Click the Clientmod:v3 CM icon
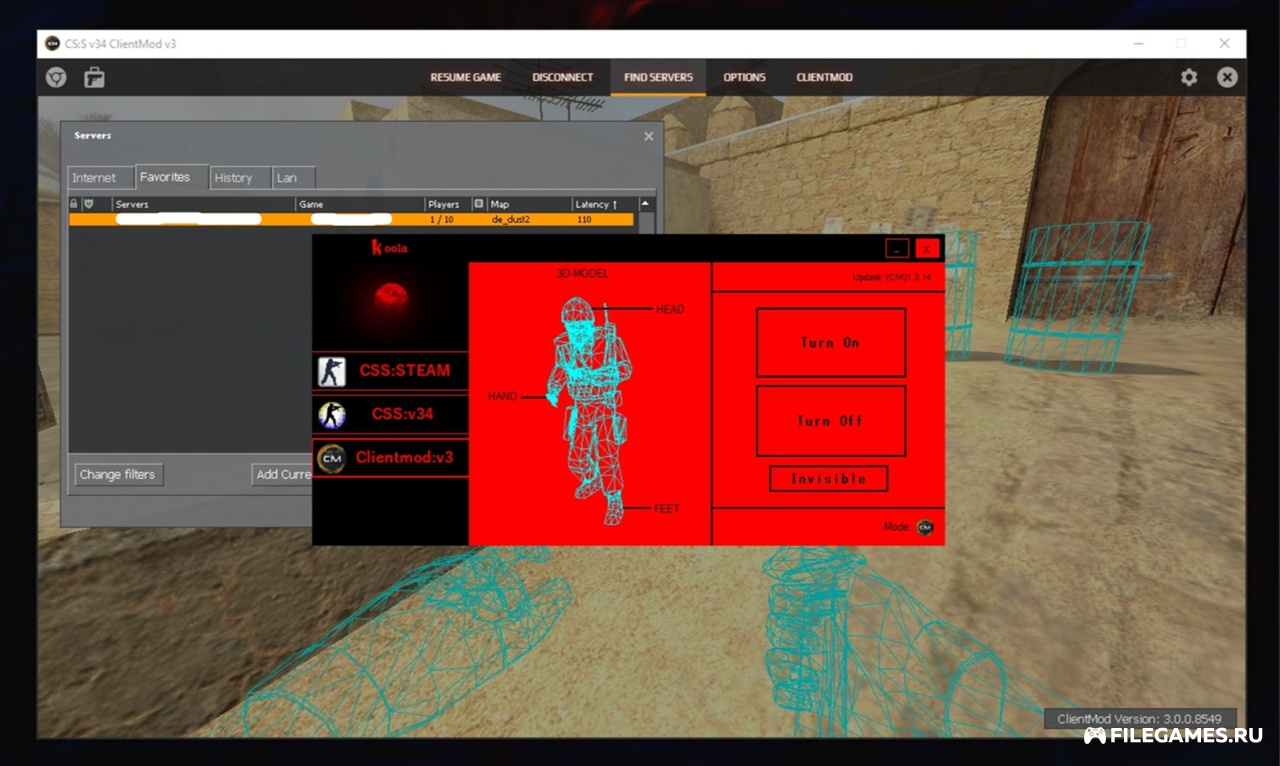The height and width of the screenshot is (766, 1280). click(x=332, y=458)
